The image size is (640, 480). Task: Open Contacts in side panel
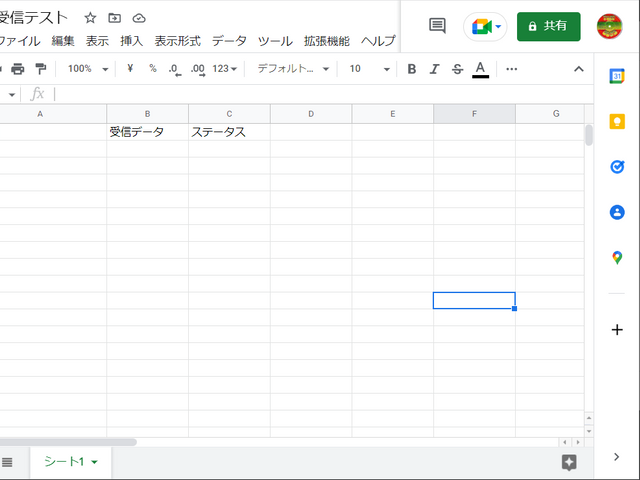pyautogui.click(x=617, y=212)
